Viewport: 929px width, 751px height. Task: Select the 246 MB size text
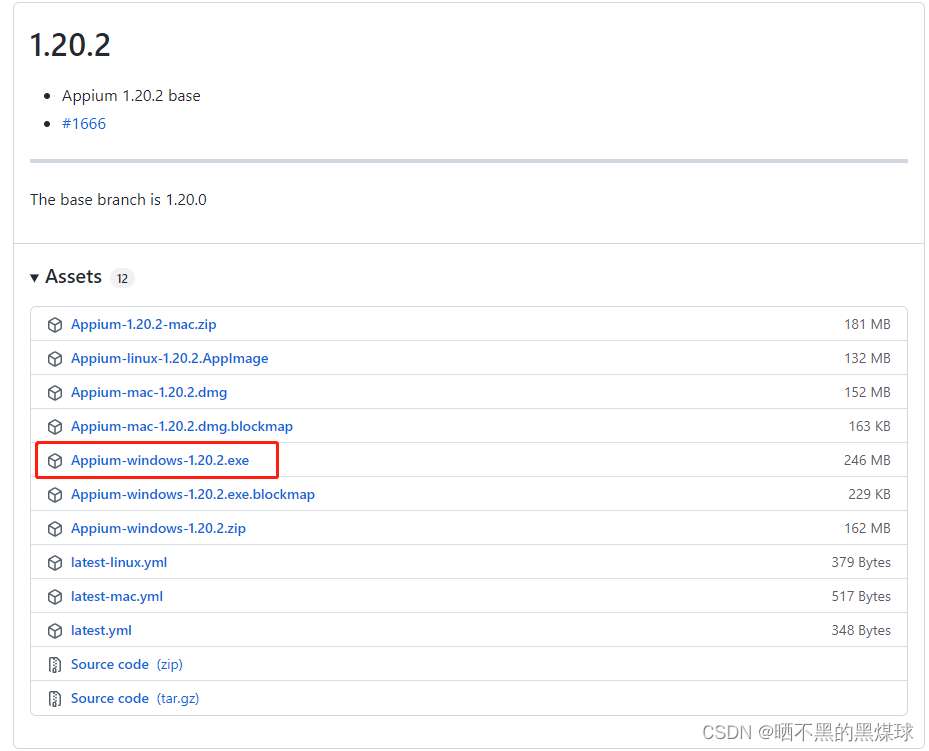(867, 461)
